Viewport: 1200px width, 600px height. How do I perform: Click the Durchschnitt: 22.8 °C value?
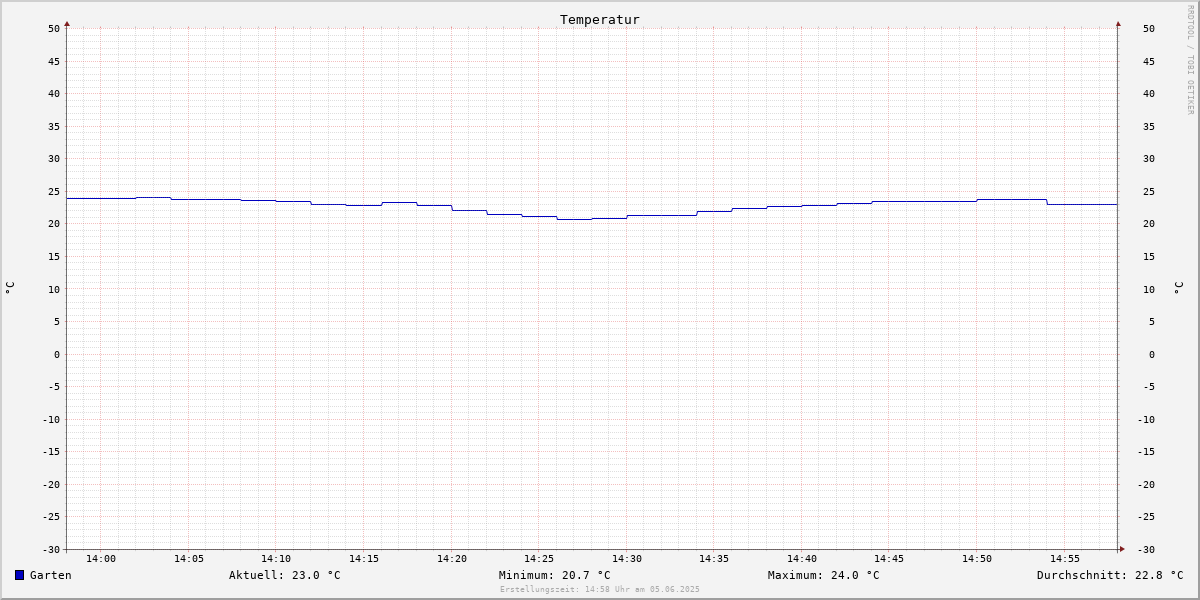(1110, 575)
